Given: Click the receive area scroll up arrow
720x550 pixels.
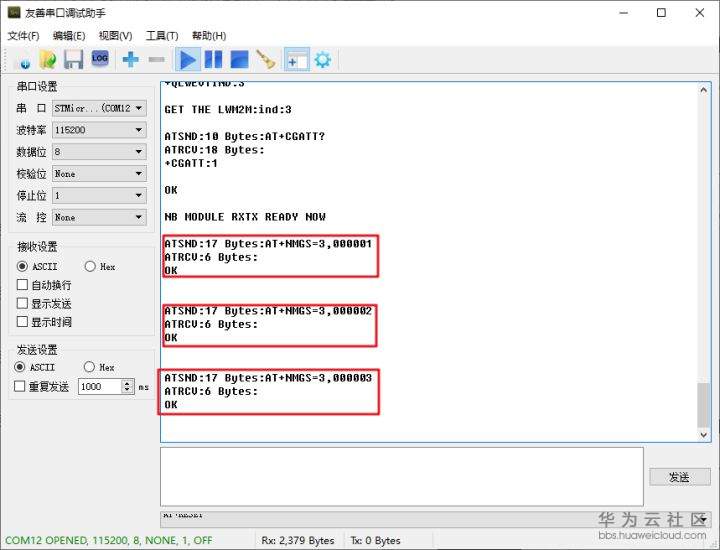Looking at the screenshot, I should pos(703,90).
